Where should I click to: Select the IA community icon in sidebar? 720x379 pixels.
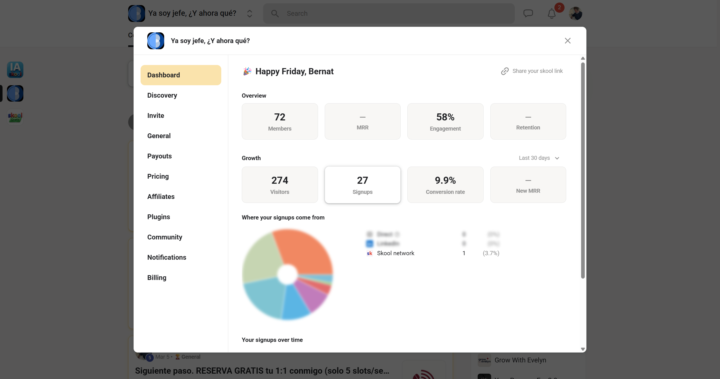(x=15, y=70)
